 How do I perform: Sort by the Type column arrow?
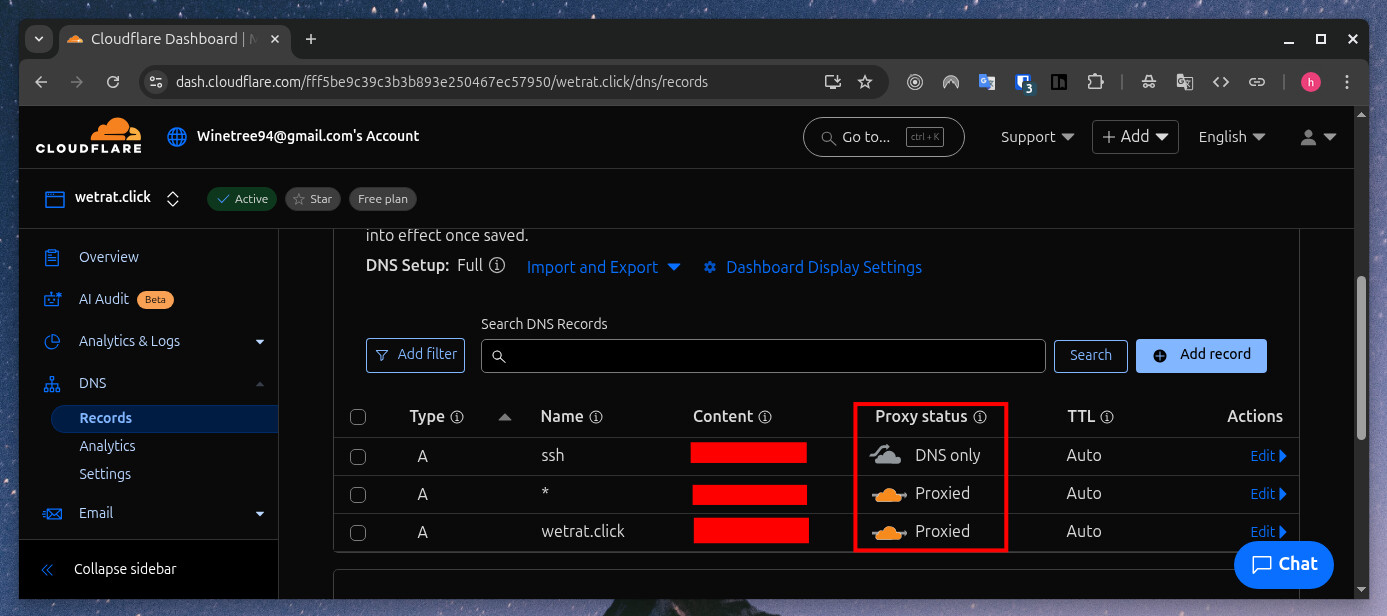click(x=504, y=417)
